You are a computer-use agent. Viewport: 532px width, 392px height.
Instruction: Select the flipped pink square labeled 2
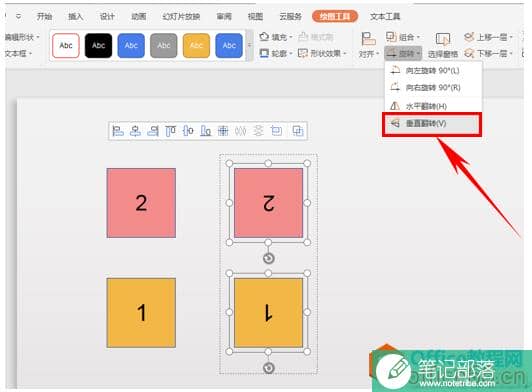[268, 203]
